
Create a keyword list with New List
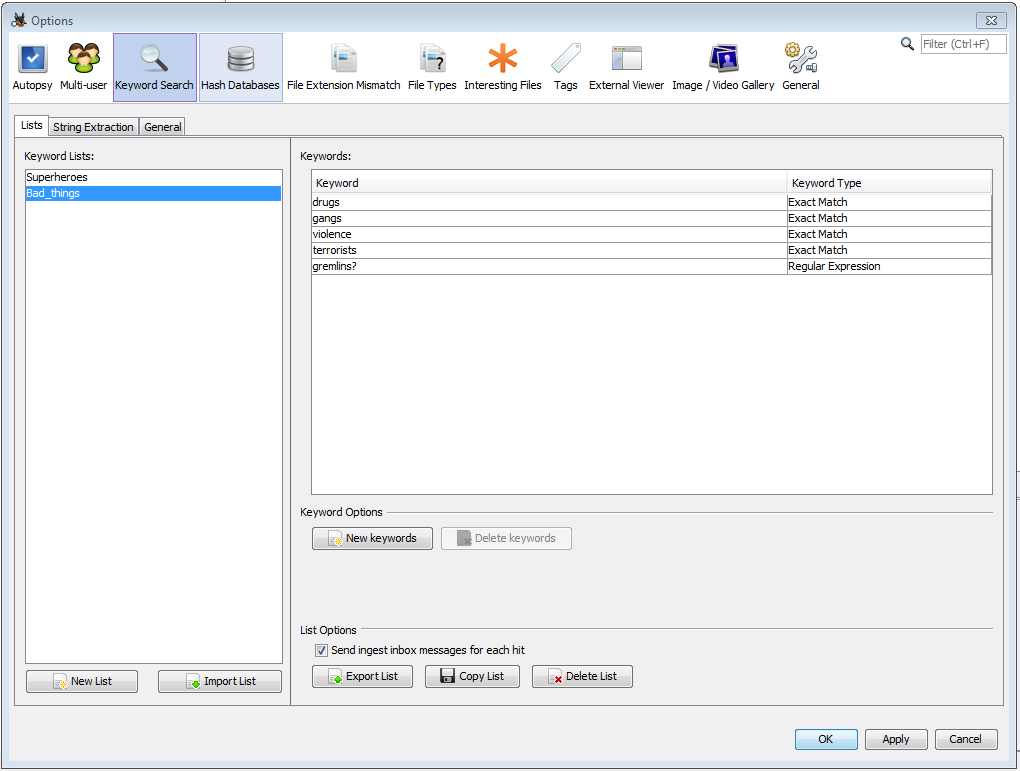pos(82,681)
